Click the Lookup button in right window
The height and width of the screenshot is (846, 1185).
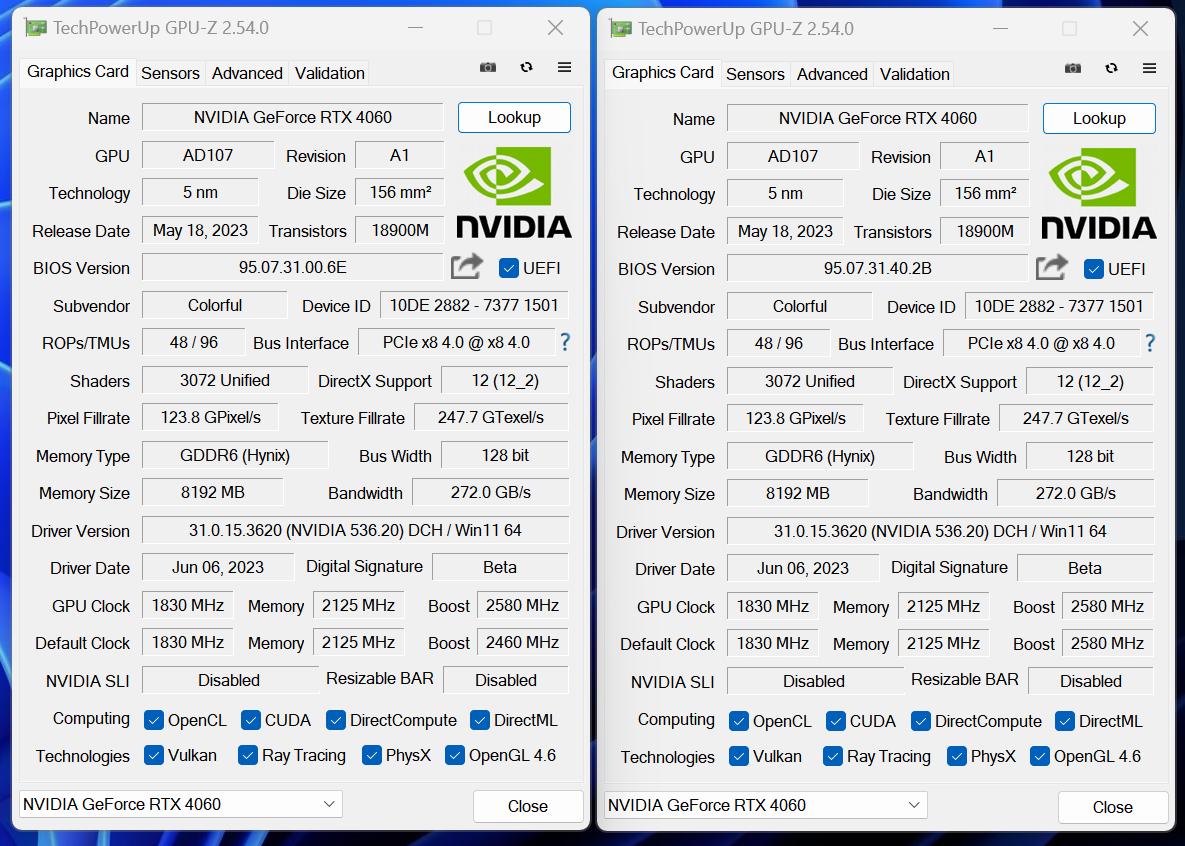click(1099, 118)
